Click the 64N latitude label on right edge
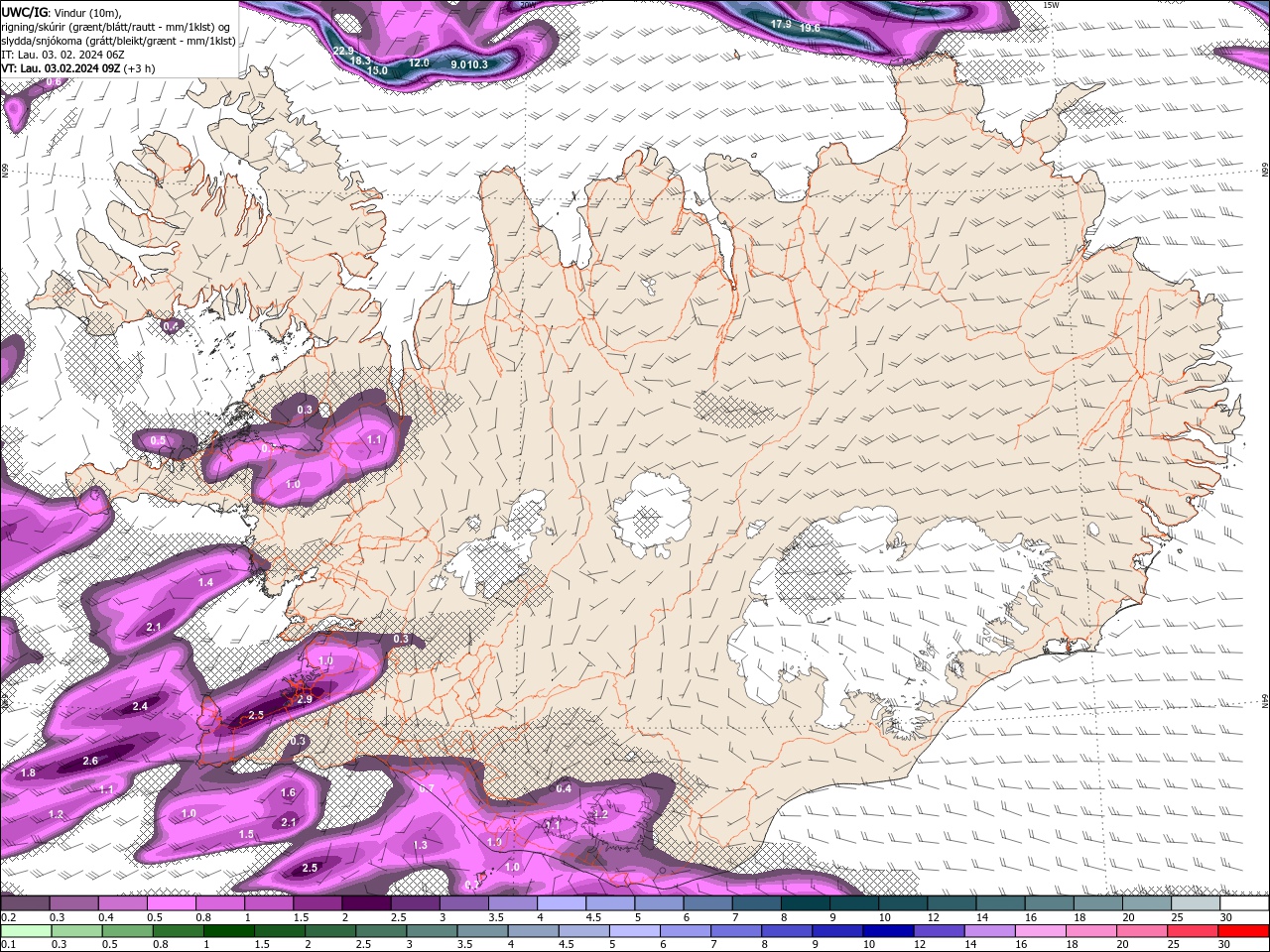This screenshot has height=952, width=1270. tap(1265, 701)
